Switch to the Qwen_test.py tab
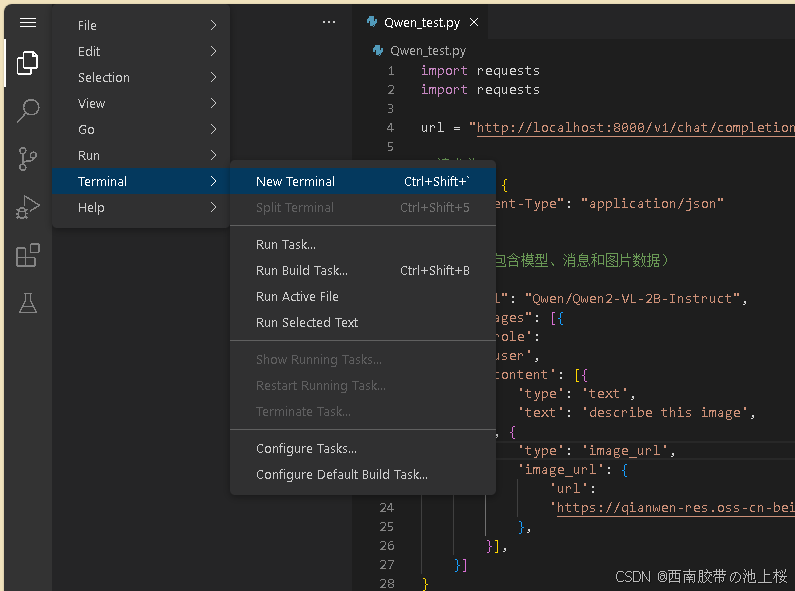The width and height of the screenshot is (795, 591). [421, 22]
